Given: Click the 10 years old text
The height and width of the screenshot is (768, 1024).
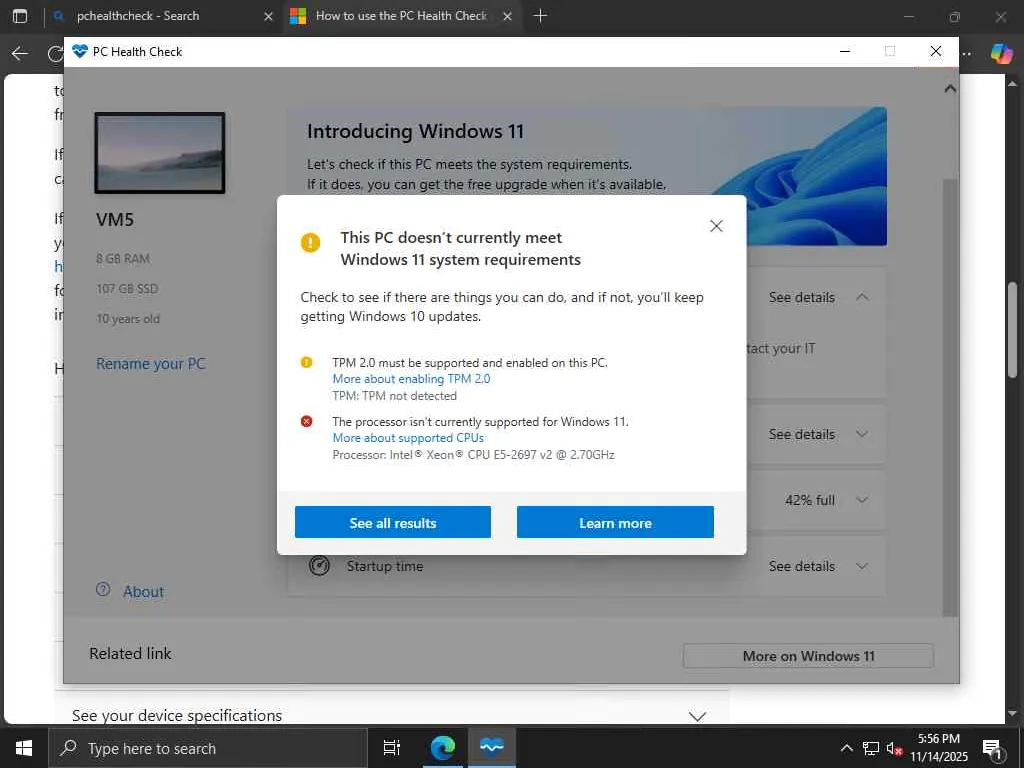Looking at the screenshot, I should point(128,319).
